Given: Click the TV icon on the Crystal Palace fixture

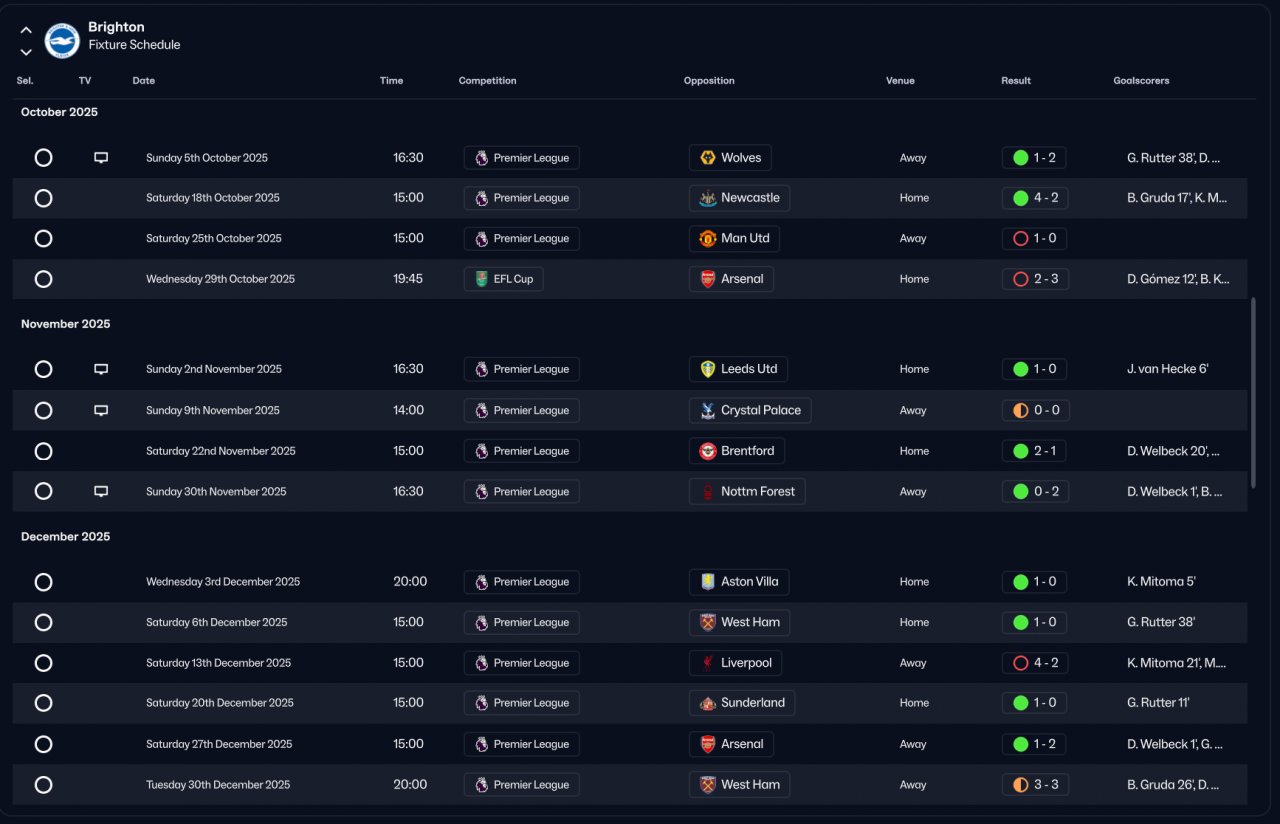Looking at the screenshot, I should pyautogui.click(x=101, y=410).
